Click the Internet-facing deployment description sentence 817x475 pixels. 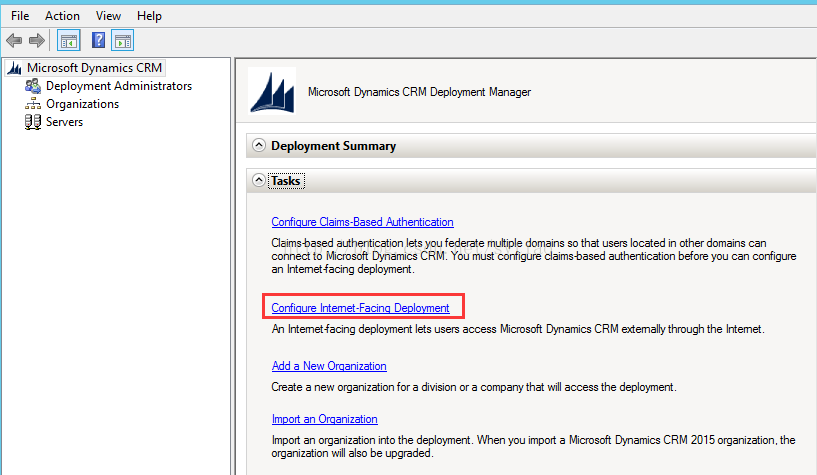[518, 329]
